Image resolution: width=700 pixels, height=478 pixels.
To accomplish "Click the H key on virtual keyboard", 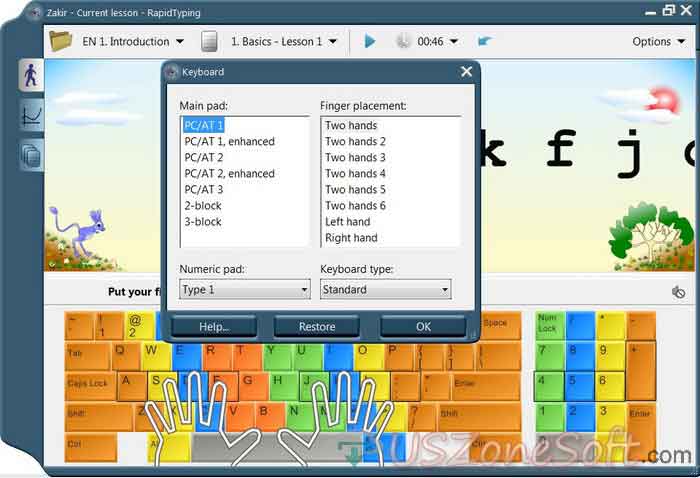I will click(284, 387).
